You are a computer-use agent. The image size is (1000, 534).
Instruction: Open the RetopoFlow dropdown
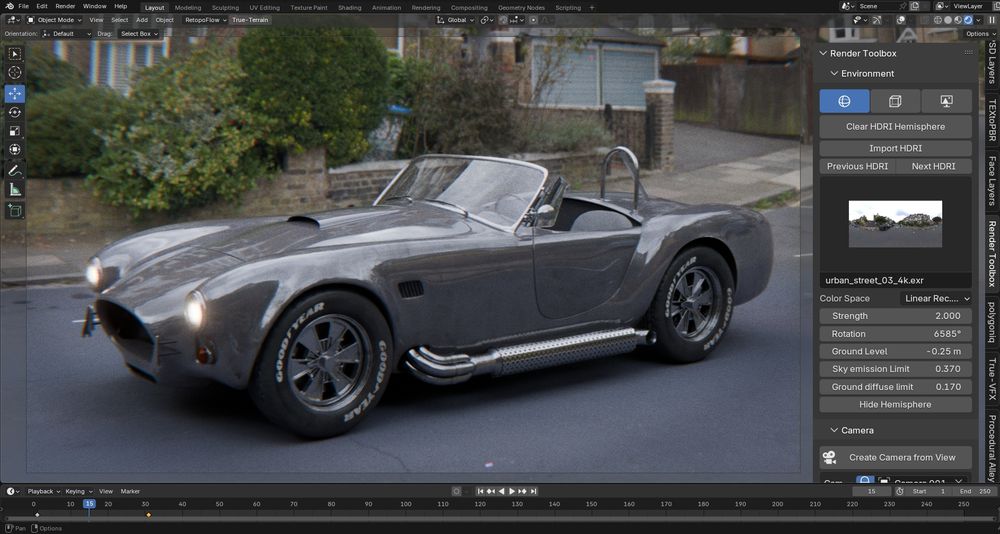[205, 20]
